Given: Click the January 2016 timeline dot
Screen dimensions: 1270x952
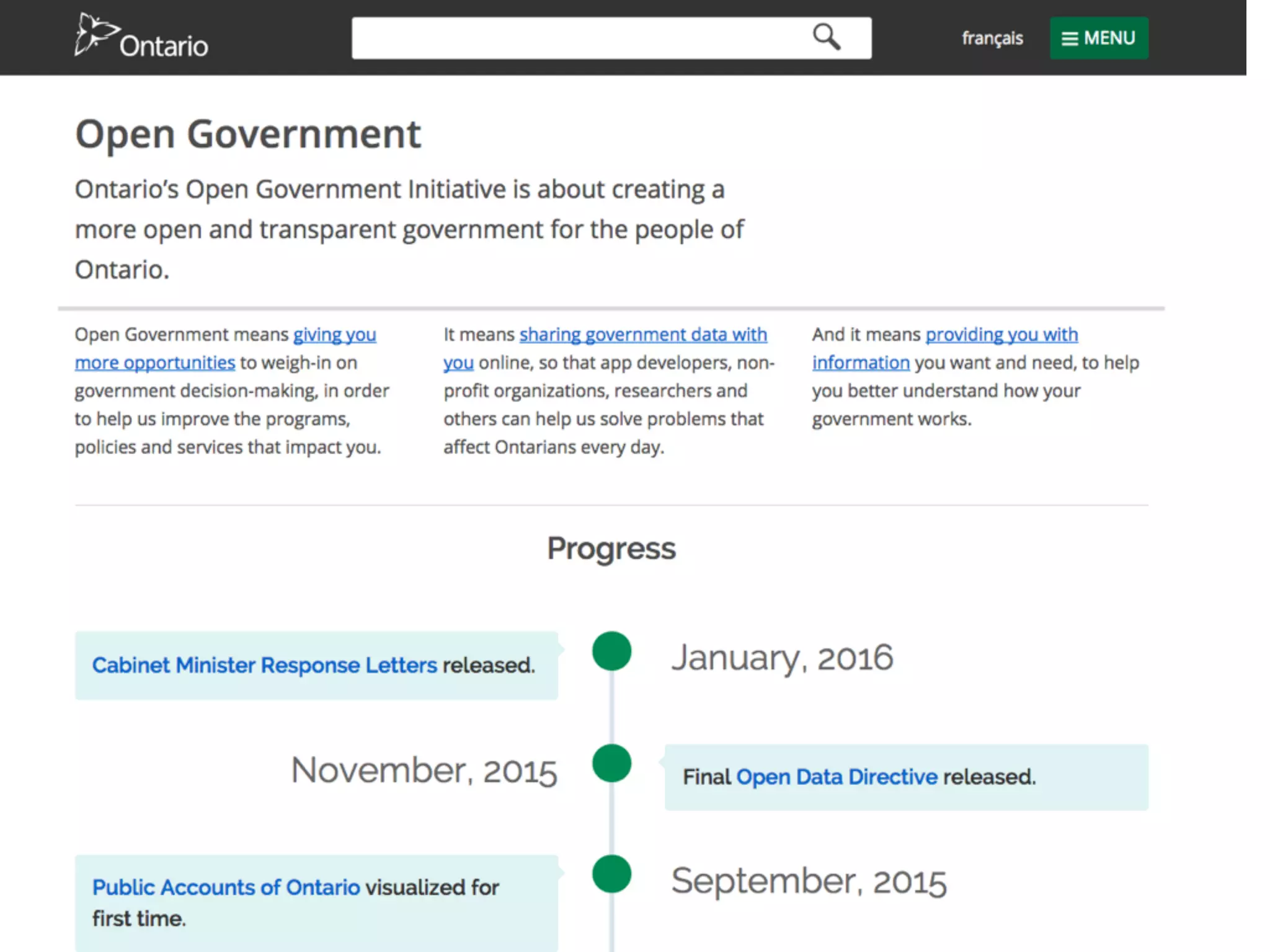Looking at the screenshot, I should (x=611, y=651).
